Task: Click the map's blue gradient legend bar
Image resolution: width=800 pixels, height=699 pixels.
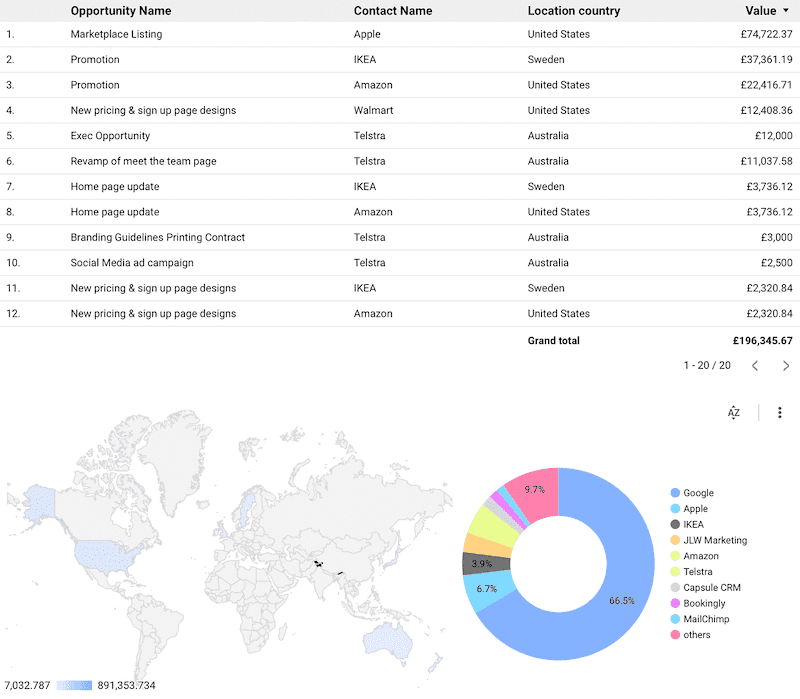Action: pyautogui.click(x=74, y=685)
